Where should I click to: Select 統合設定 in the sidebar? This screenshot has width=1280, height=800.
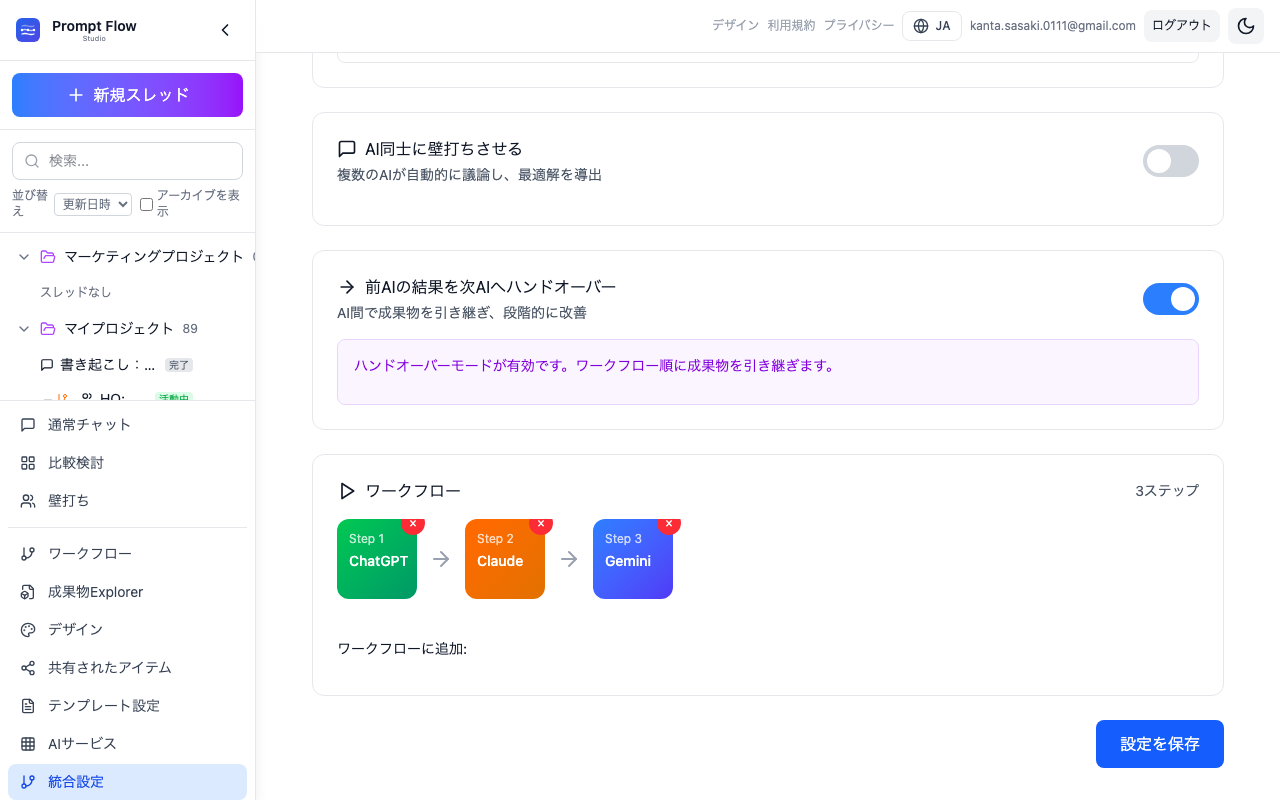point(127,782)
